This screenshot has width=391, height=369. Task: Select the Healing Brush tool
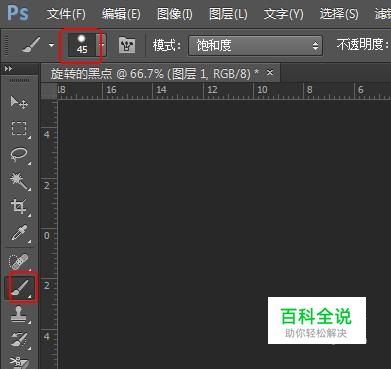[x=19, y=262]
